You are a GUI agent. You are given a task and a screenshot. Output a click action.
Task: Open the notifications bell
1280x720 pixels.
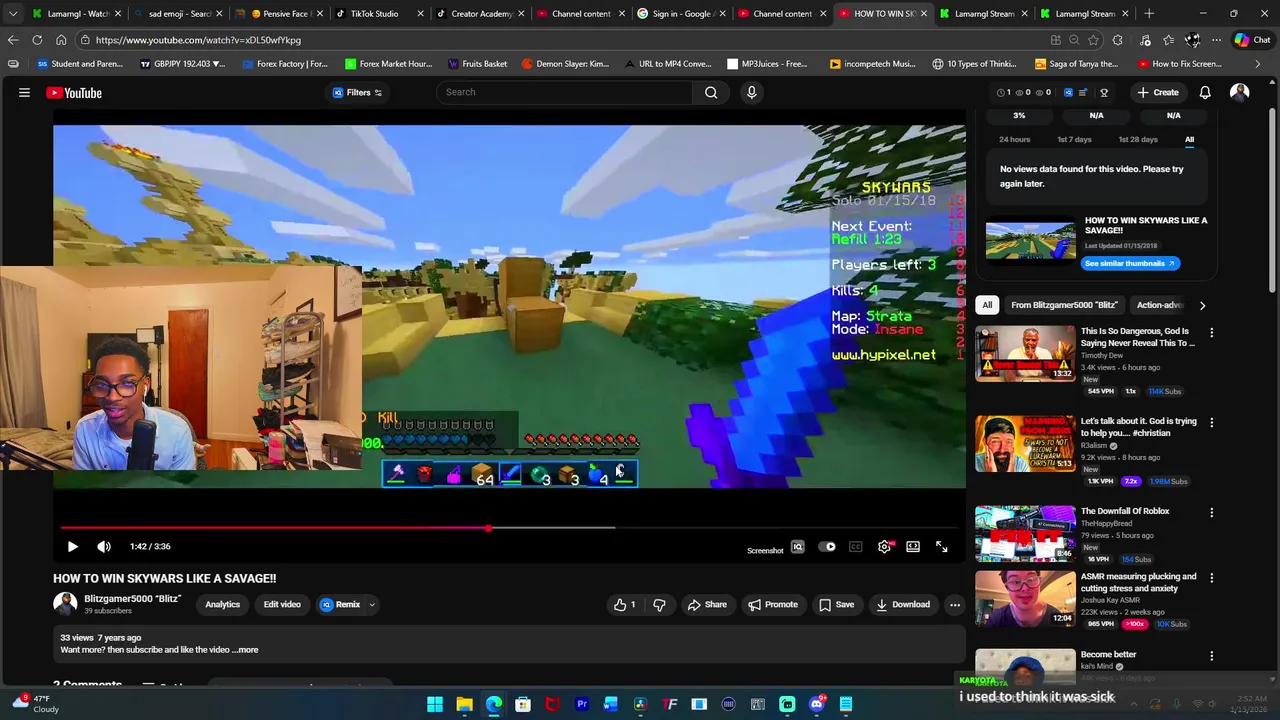coord(1205,92)
